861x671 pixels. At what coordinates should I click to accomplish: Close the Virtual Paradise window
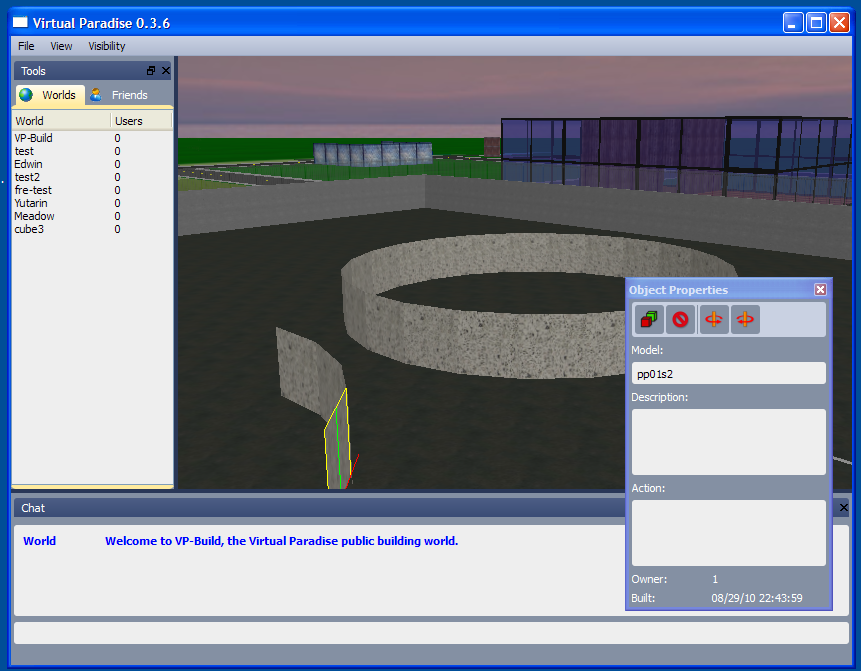(x=840, y=23)
